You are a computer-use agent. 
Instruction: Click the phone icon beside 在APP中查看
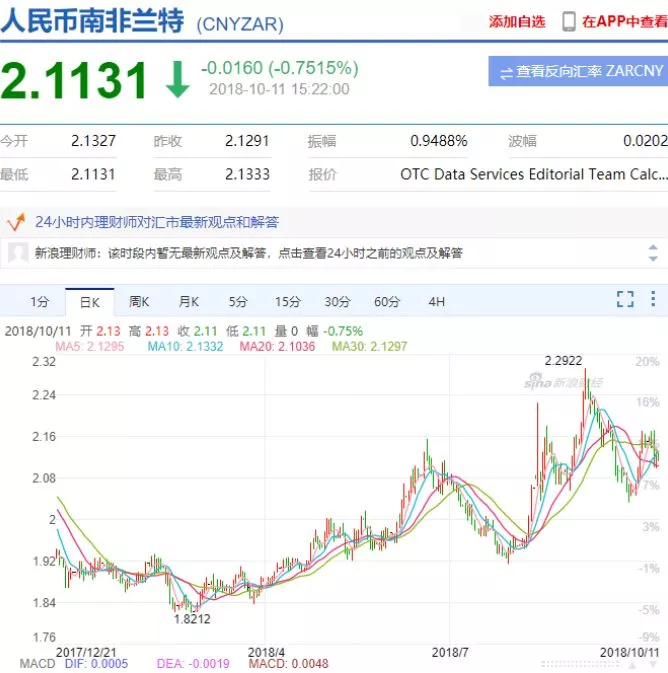[x=569, y=21]
